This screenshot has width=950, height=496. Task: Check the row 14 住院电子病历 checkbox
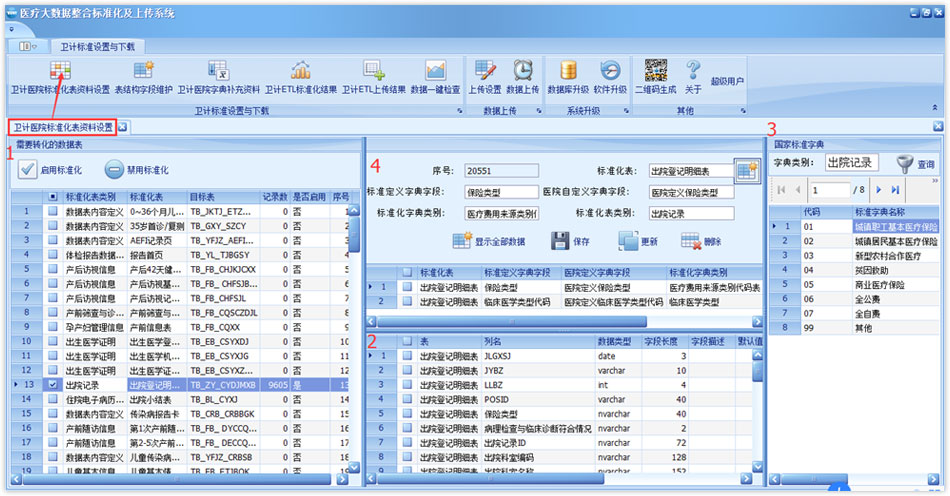[53, 399]
